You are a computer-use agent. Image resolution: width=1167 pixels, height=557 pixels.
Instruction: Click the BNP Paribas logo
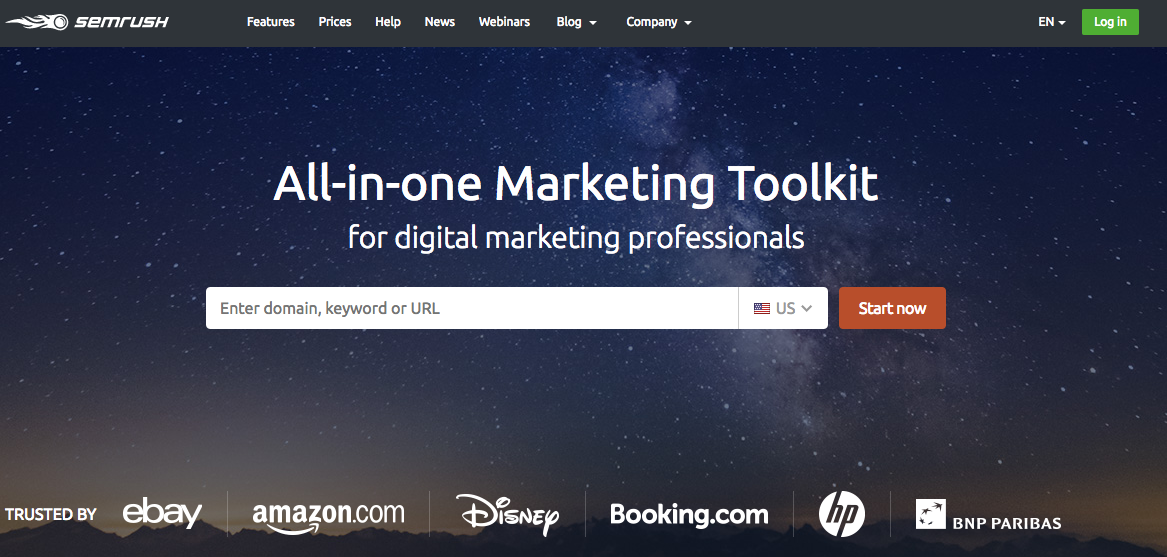[988, 515]
